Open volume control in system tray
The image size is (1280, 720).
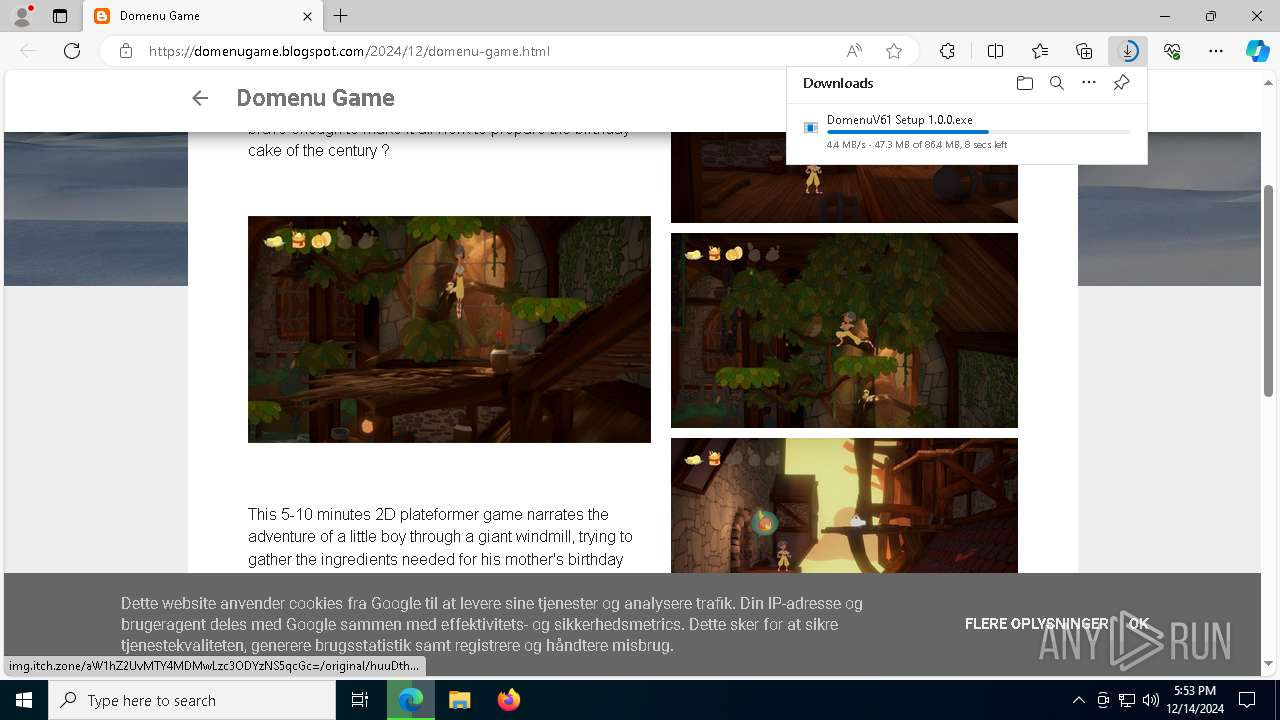tap(1150, 700)
